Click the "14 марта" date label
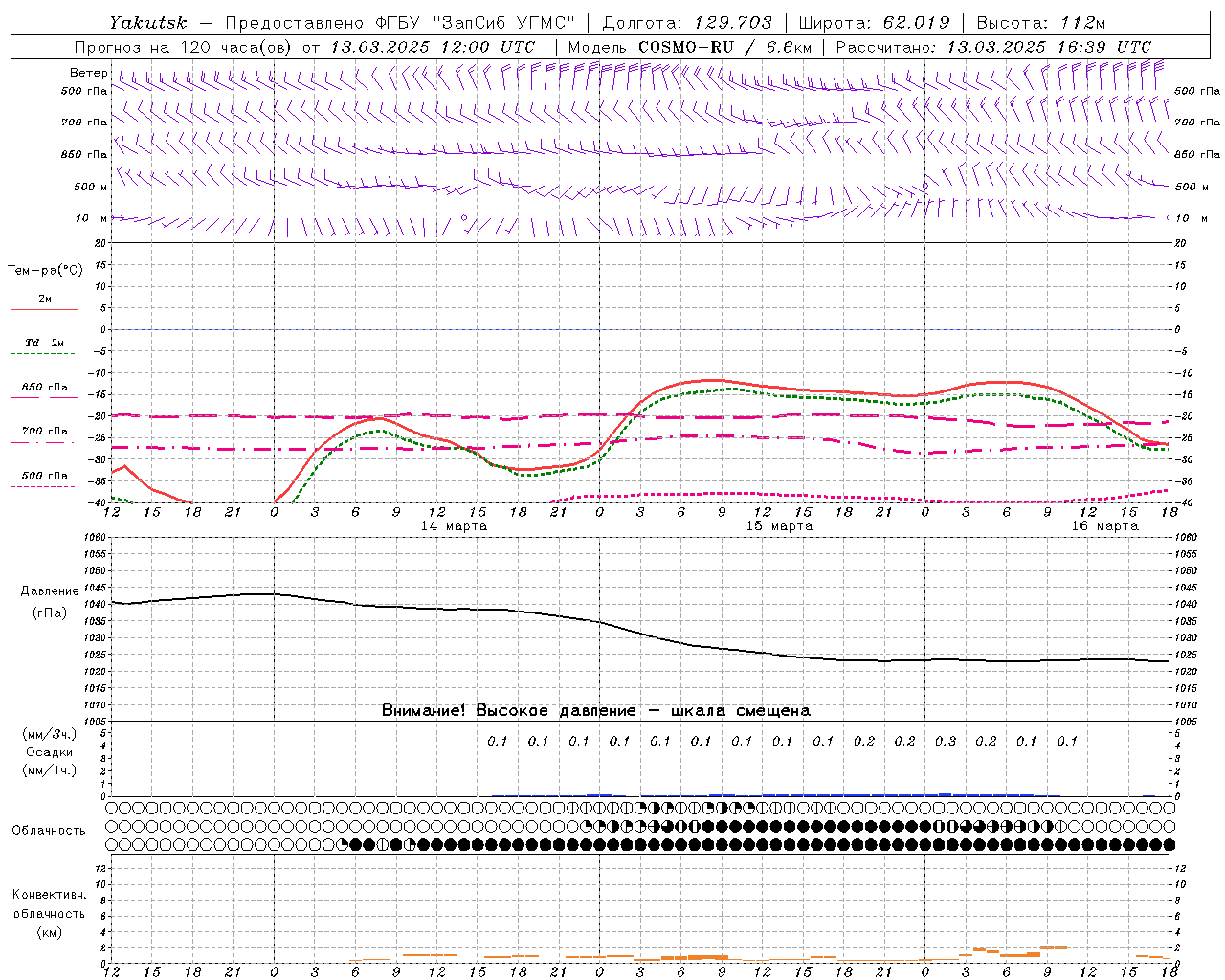The width and height of the screenshot is (1225, 980). point(454,526)
